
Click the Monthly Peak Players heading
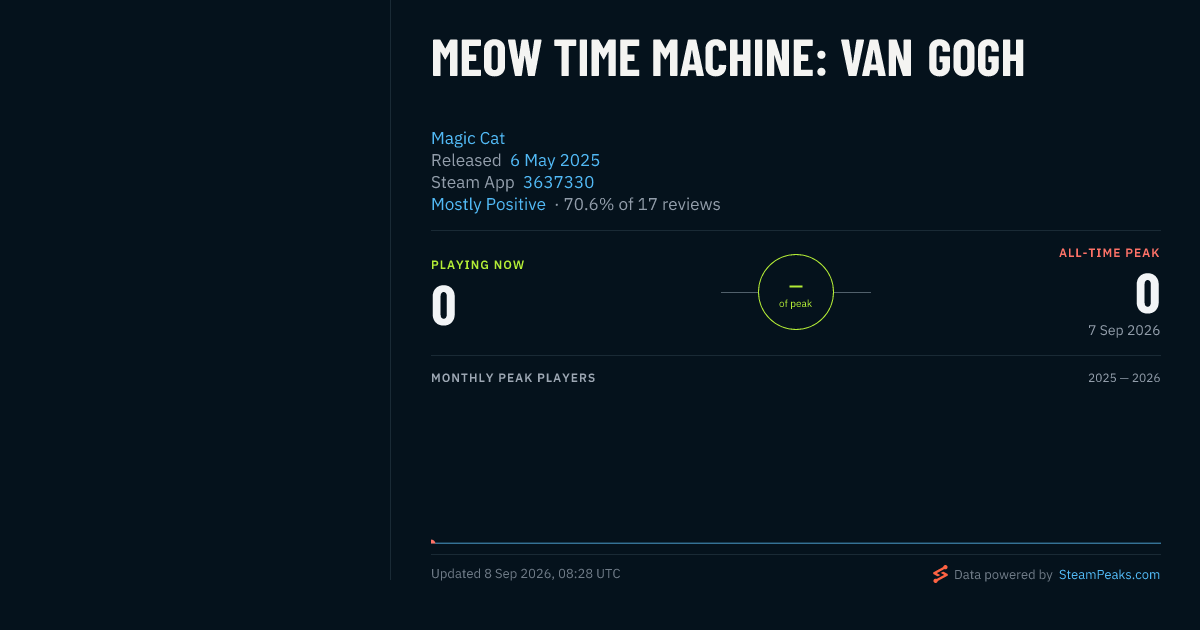[x=513, y=378]
